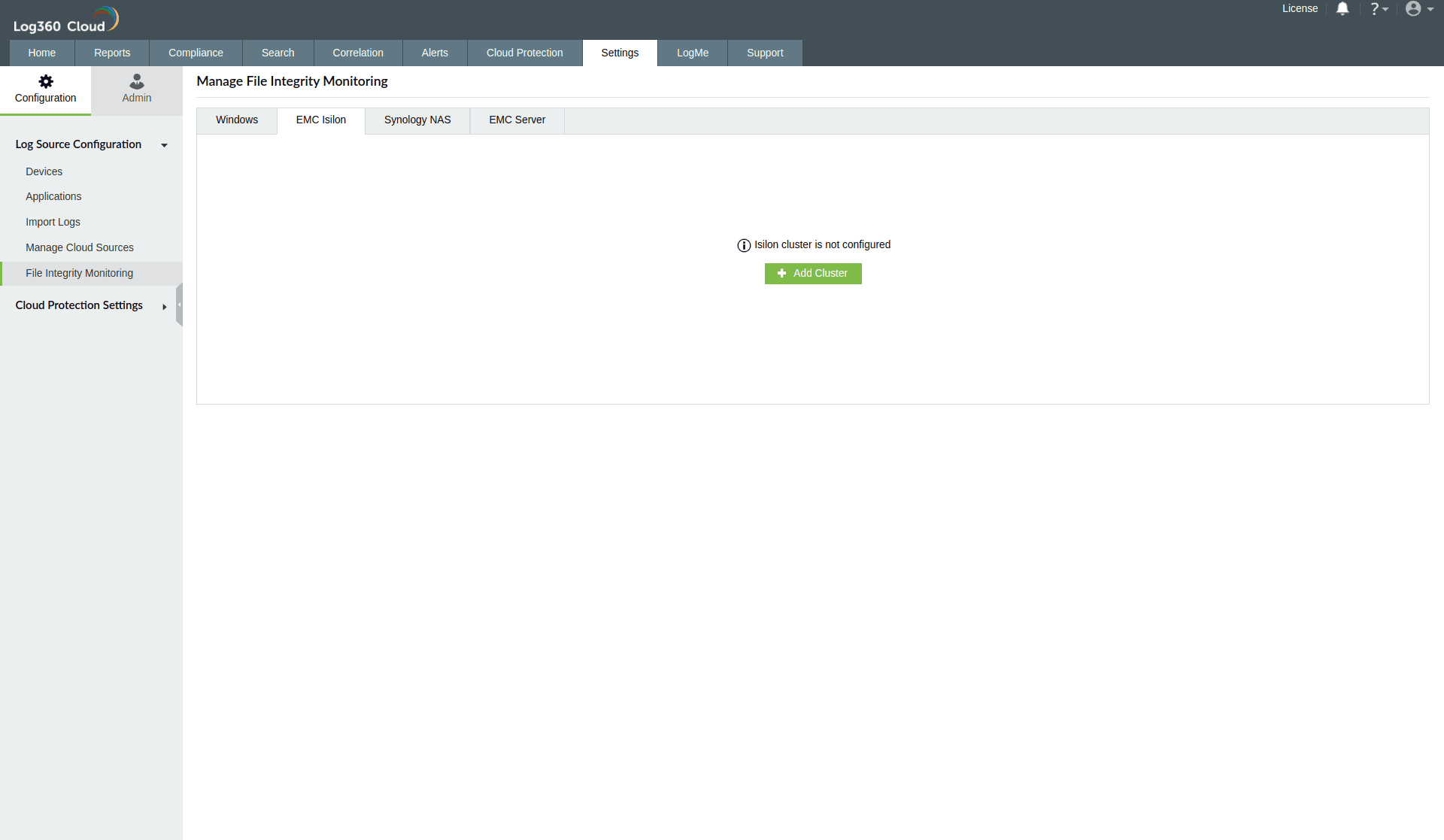This screenshot has height=840, width=1444.
Task: Open the Synology NAS tab
Action: [417, 120]
